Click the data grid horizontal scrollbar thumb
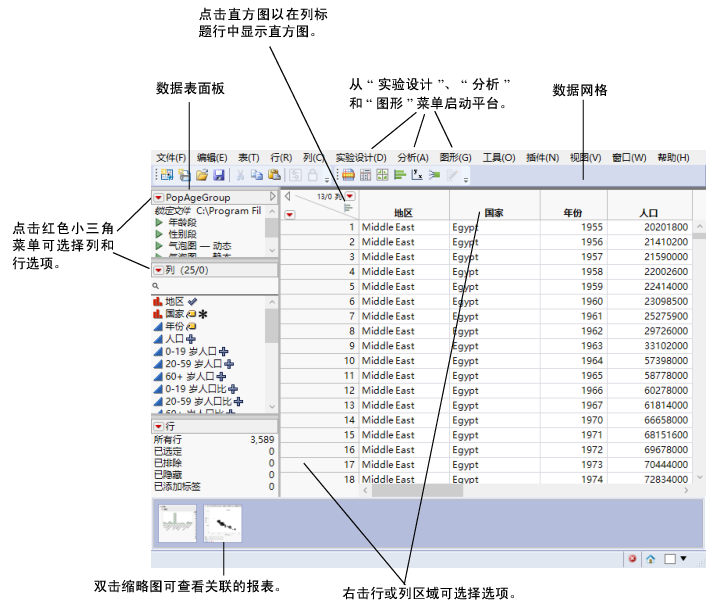 (x=417, y=490)
